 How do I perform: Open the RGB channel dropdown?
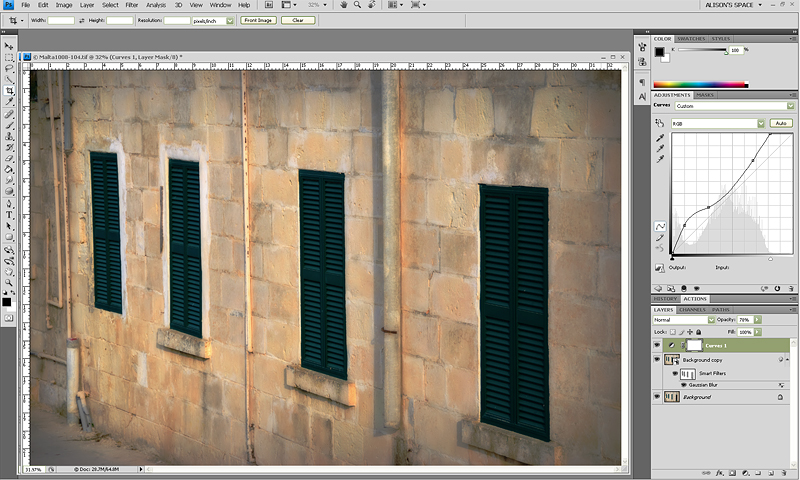click(x=717, y=123)
